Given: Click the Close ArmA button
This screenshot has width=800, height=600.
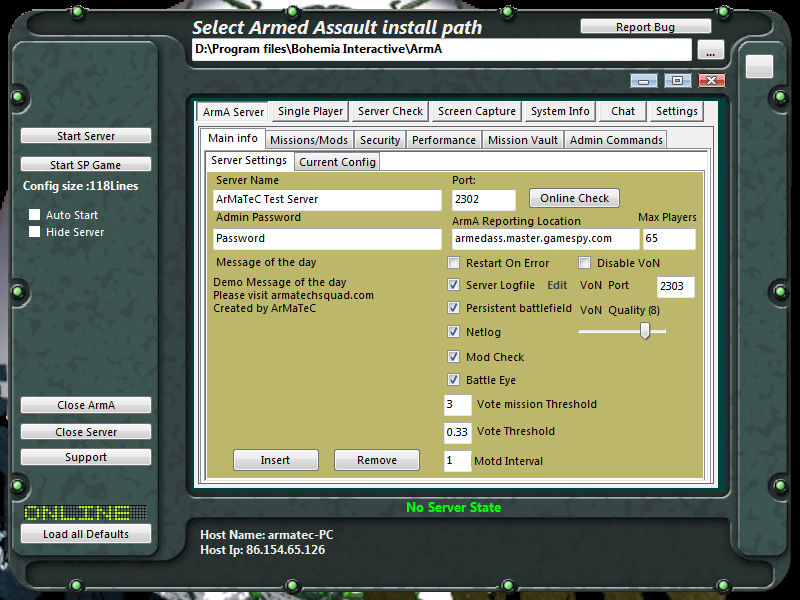Looking at the screenshot, I should [86, 405].
